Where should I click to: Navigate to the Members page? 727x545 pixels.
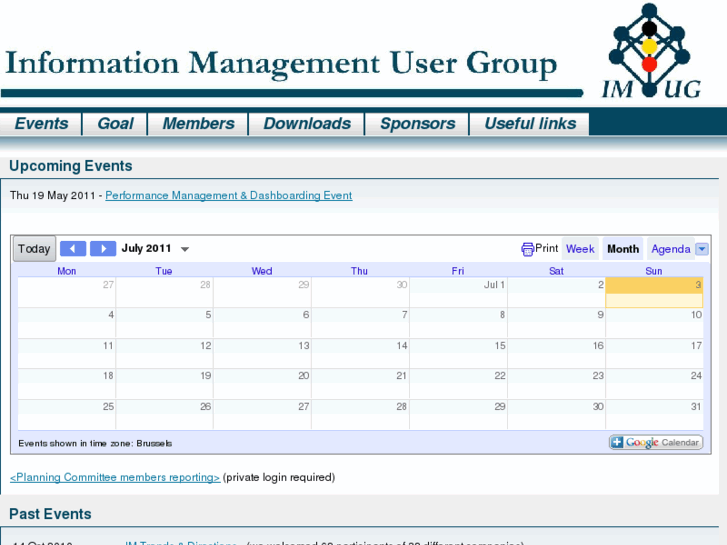tap(198, 124)
